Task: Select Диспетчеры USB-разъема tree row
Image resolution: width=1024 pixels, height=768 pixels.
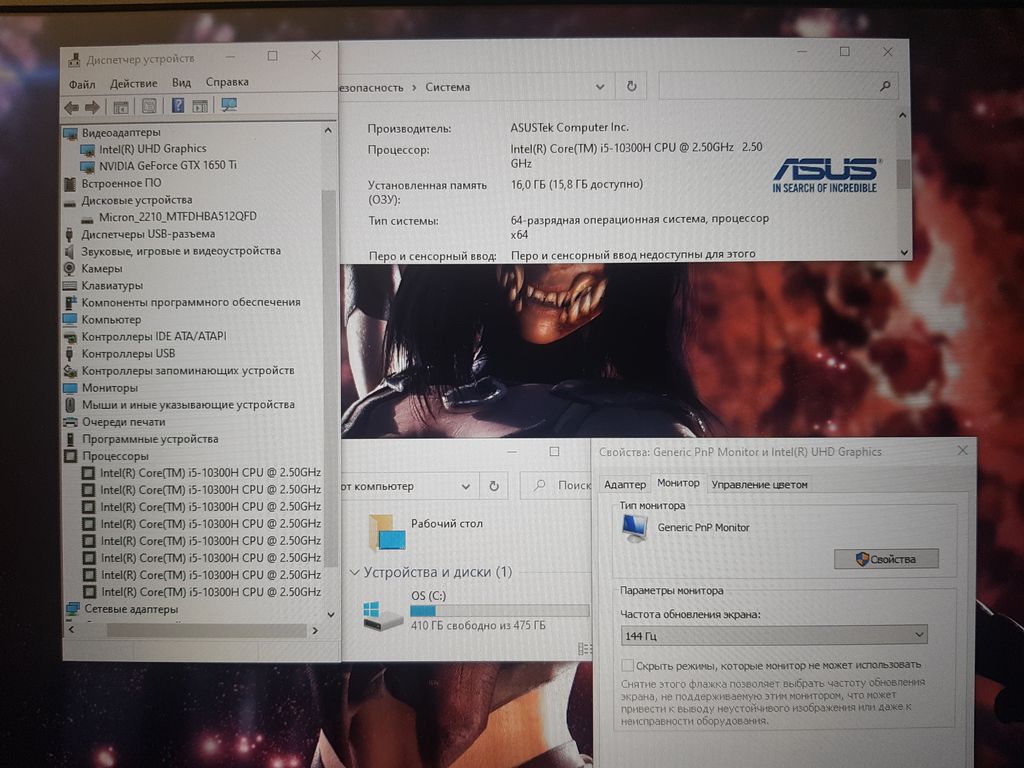Action: point(148,234)
